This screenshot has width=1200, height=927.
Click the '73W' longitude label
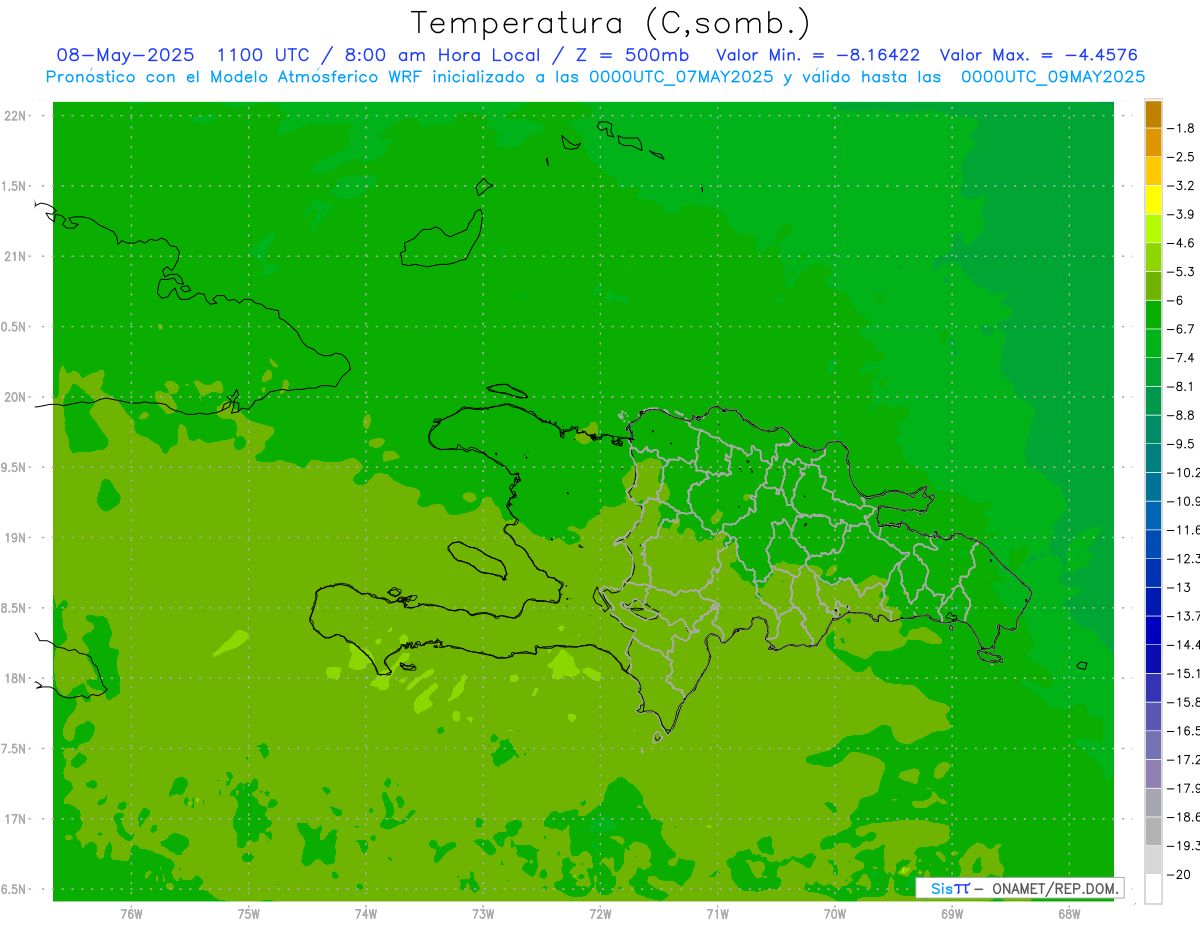click(x=483, y=913)
